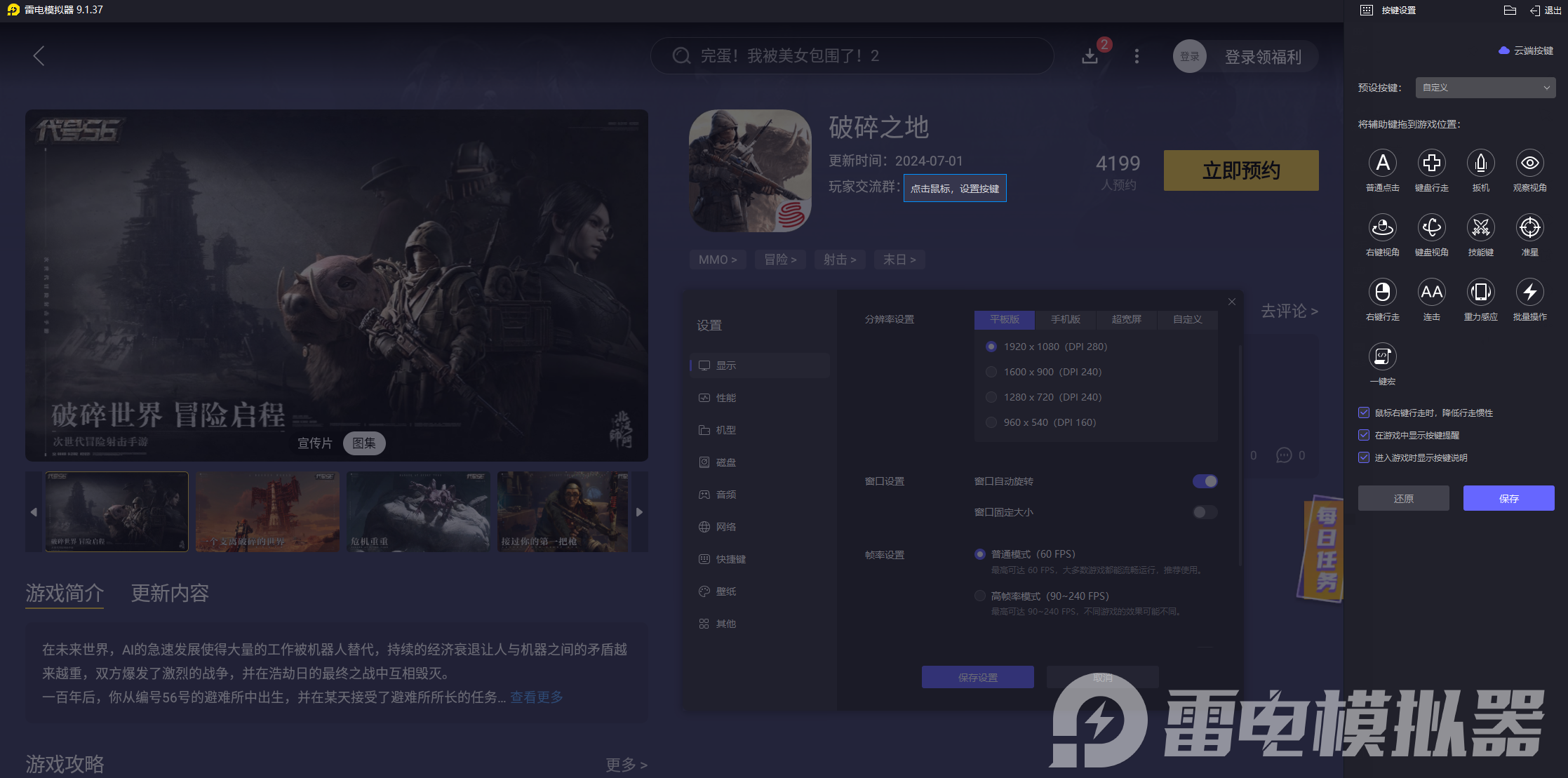Expand the 更多 game guides link
The height and width of the screenshot is (778, 1568).
pos(626,764)
